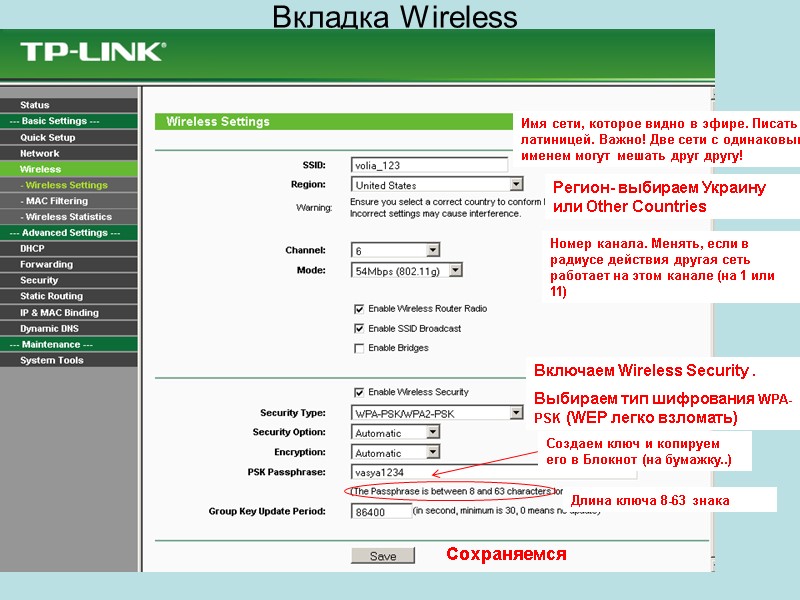The width and height of the screenshot is (800, 600).
Task: Uncheck Enable Wireless Security
Action: pyautogui.click(x=358, y=392)
